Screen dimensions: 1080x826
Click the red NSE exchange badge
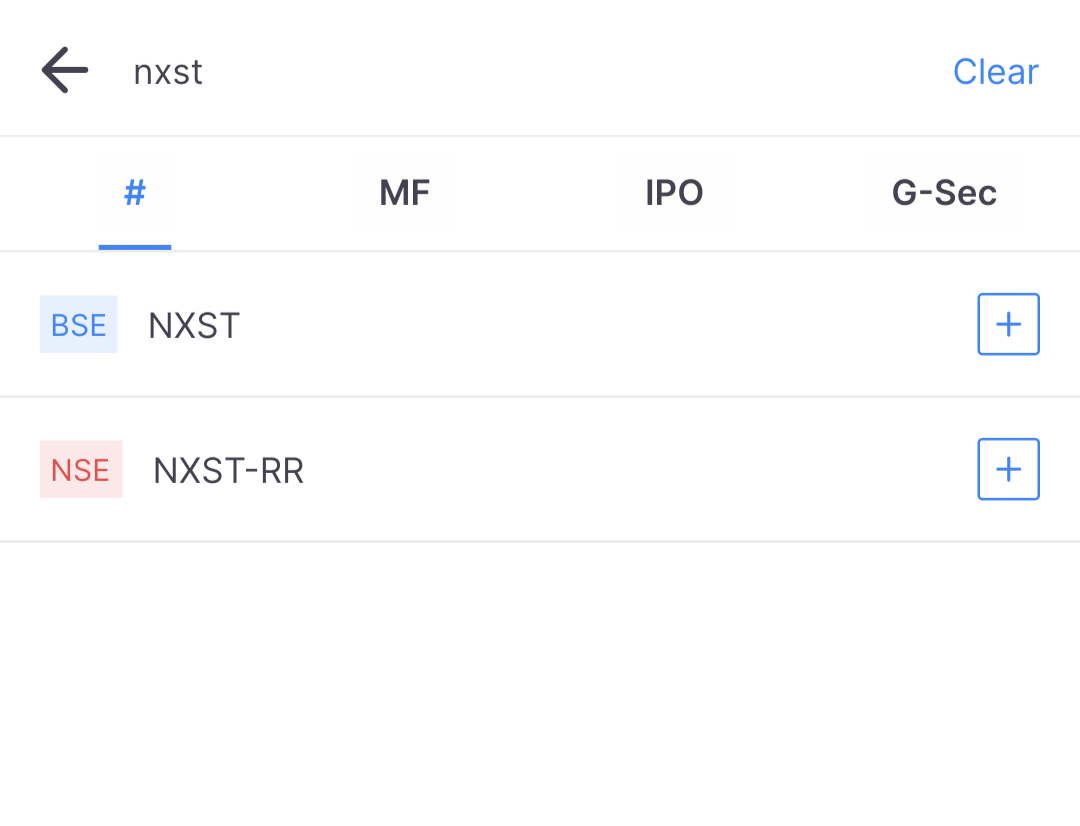(x=81, y=469)
